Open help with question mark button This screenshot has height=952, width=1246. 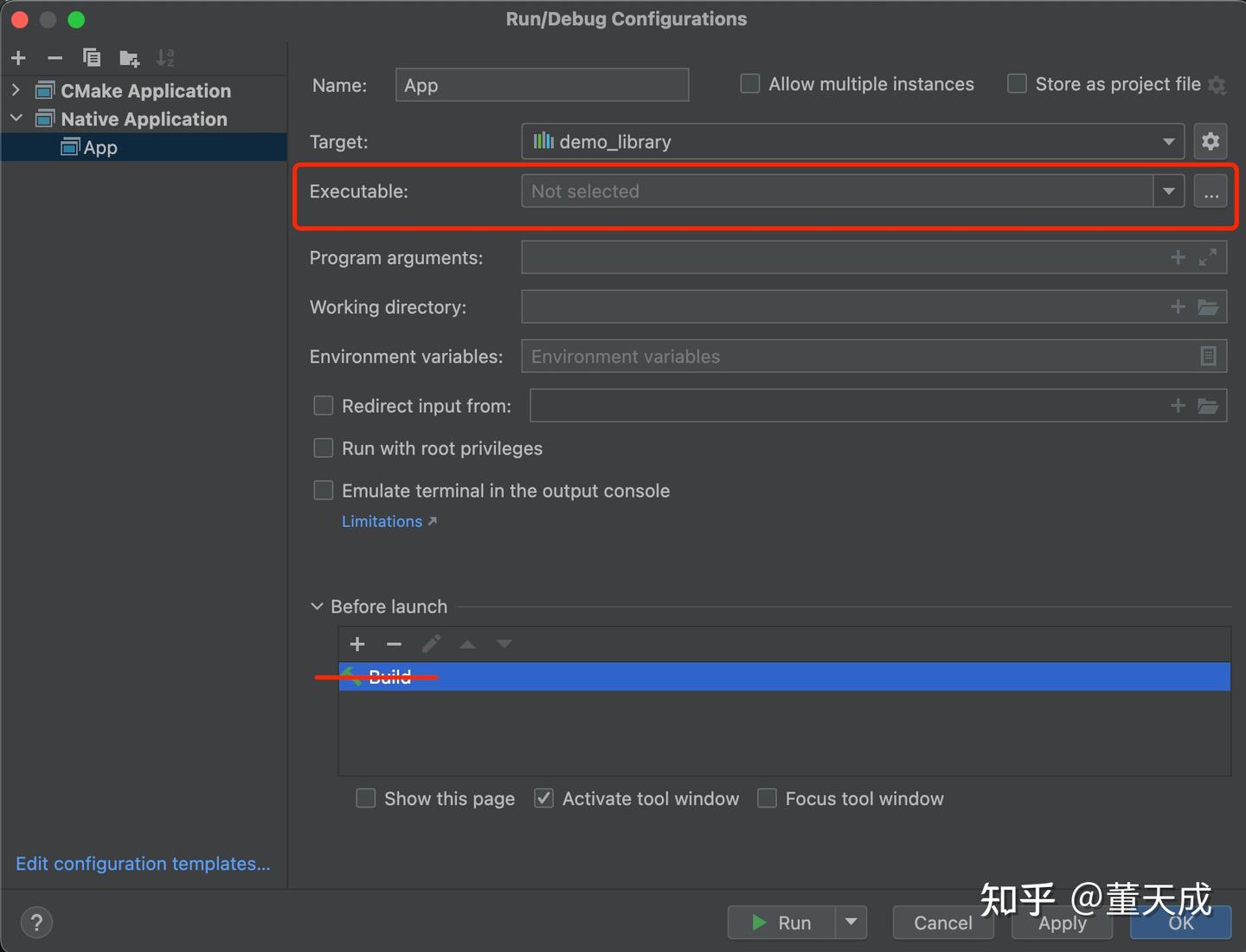pyautogui.click(x=36, y=923)
